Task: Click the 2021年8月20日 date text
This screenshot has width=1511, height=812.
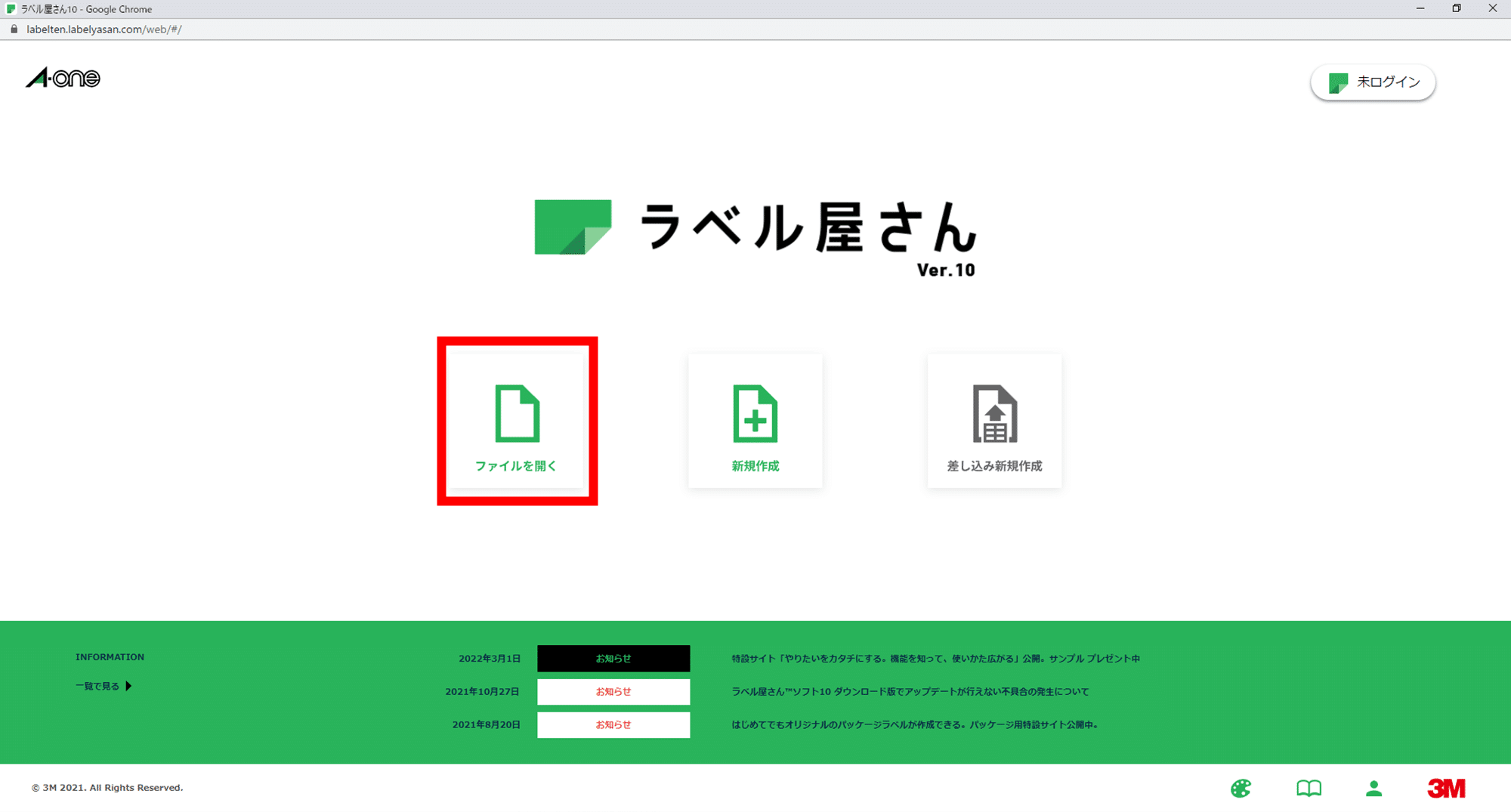Action: click(x=487, y=725)
